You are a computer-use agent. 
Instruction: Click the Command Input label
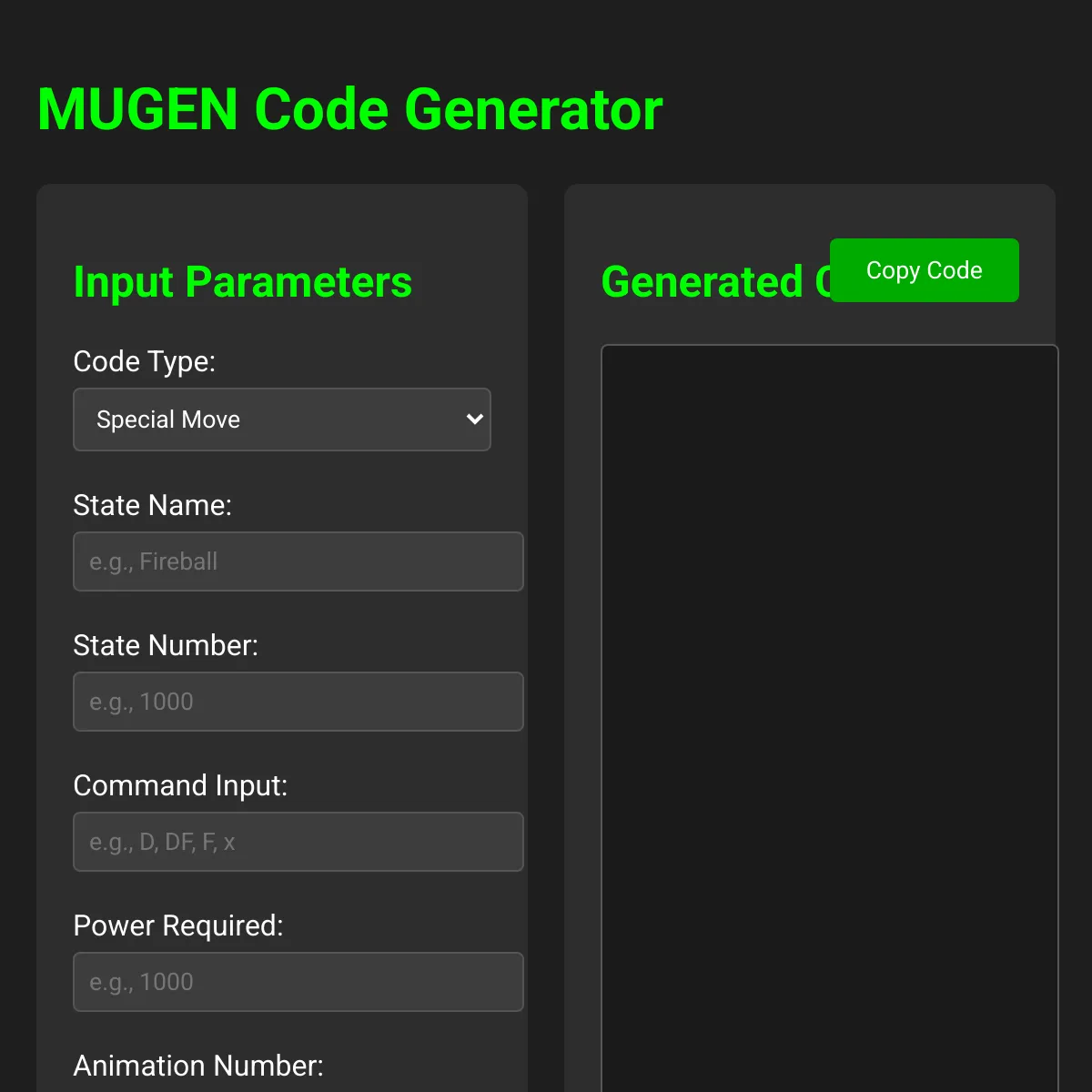click(180, 785)
